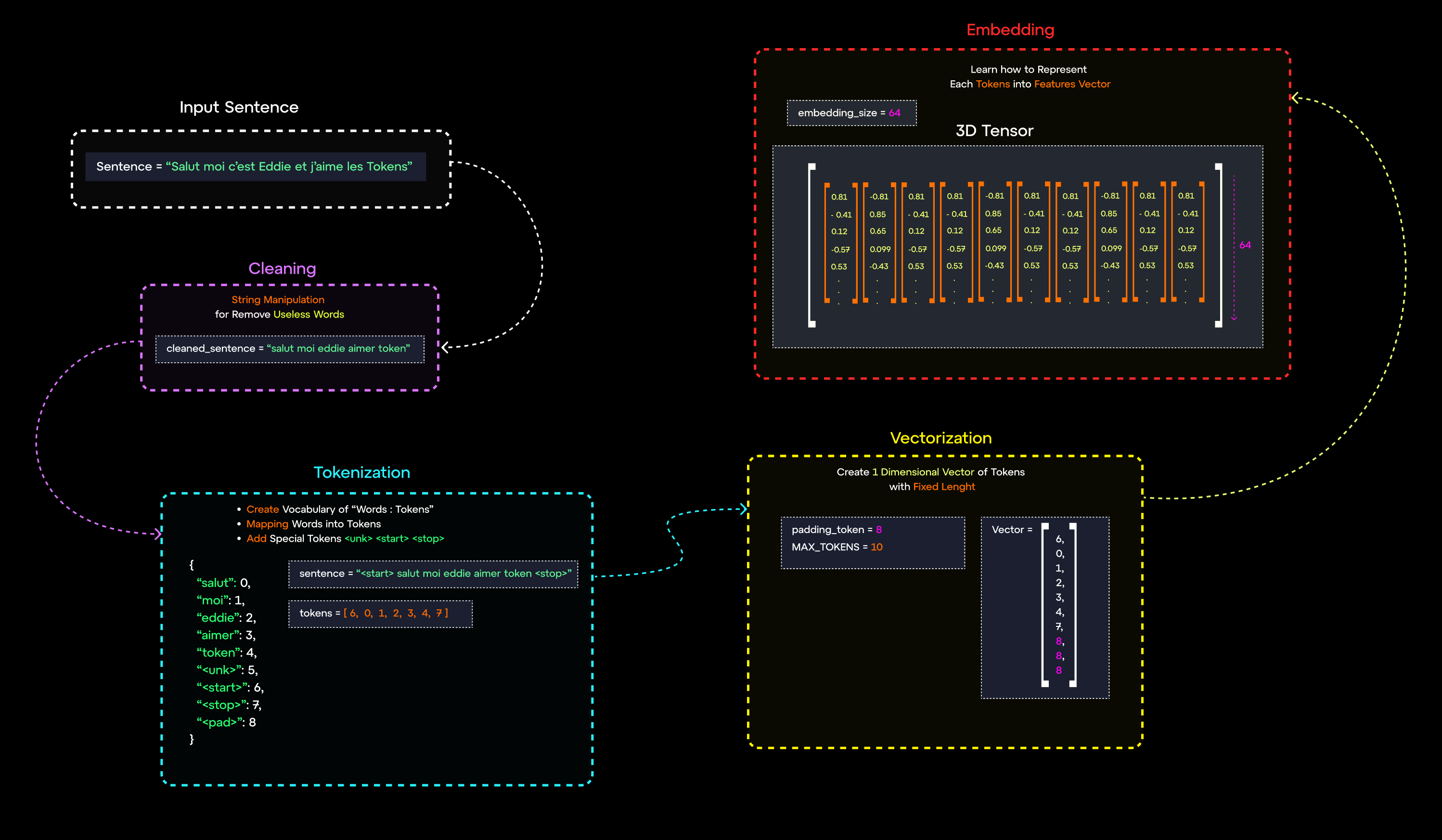This screenshot has width=1442, height=840.
Task: Click the Embedding section title
Action: click(1010, 30)
